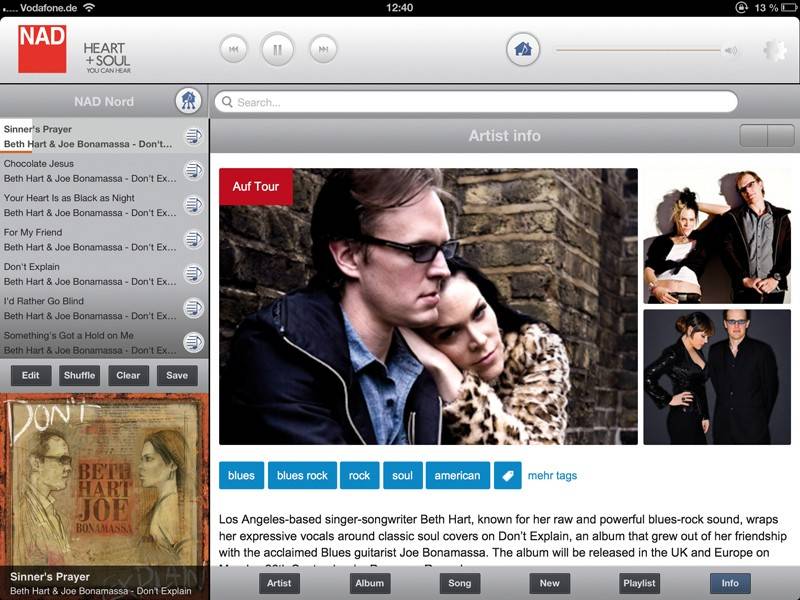This screenshot has height=600, width=800.
Task: Select the american tag
Action: 458,476
